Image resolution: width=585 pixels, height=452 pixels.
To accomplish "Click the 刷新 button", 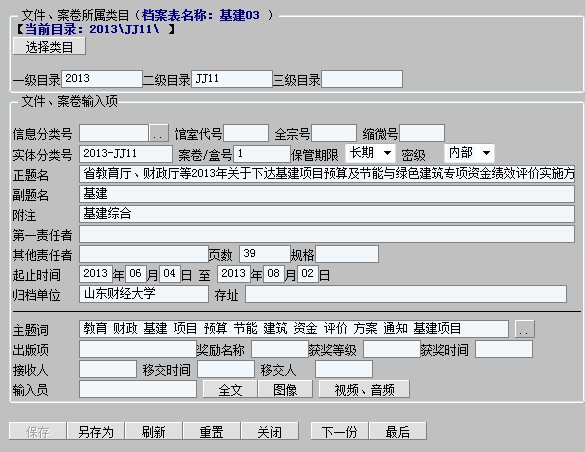I will pos(154,431).
